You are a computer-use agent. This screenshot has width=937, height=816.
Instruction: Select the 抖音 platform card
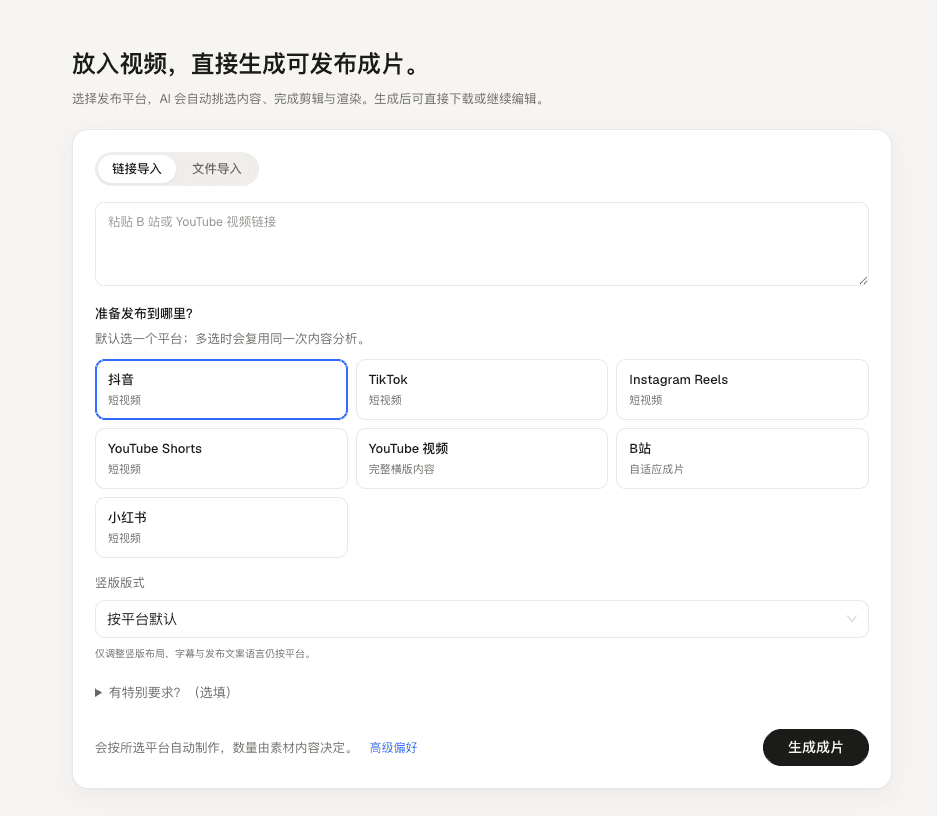[x=221, y=389]
